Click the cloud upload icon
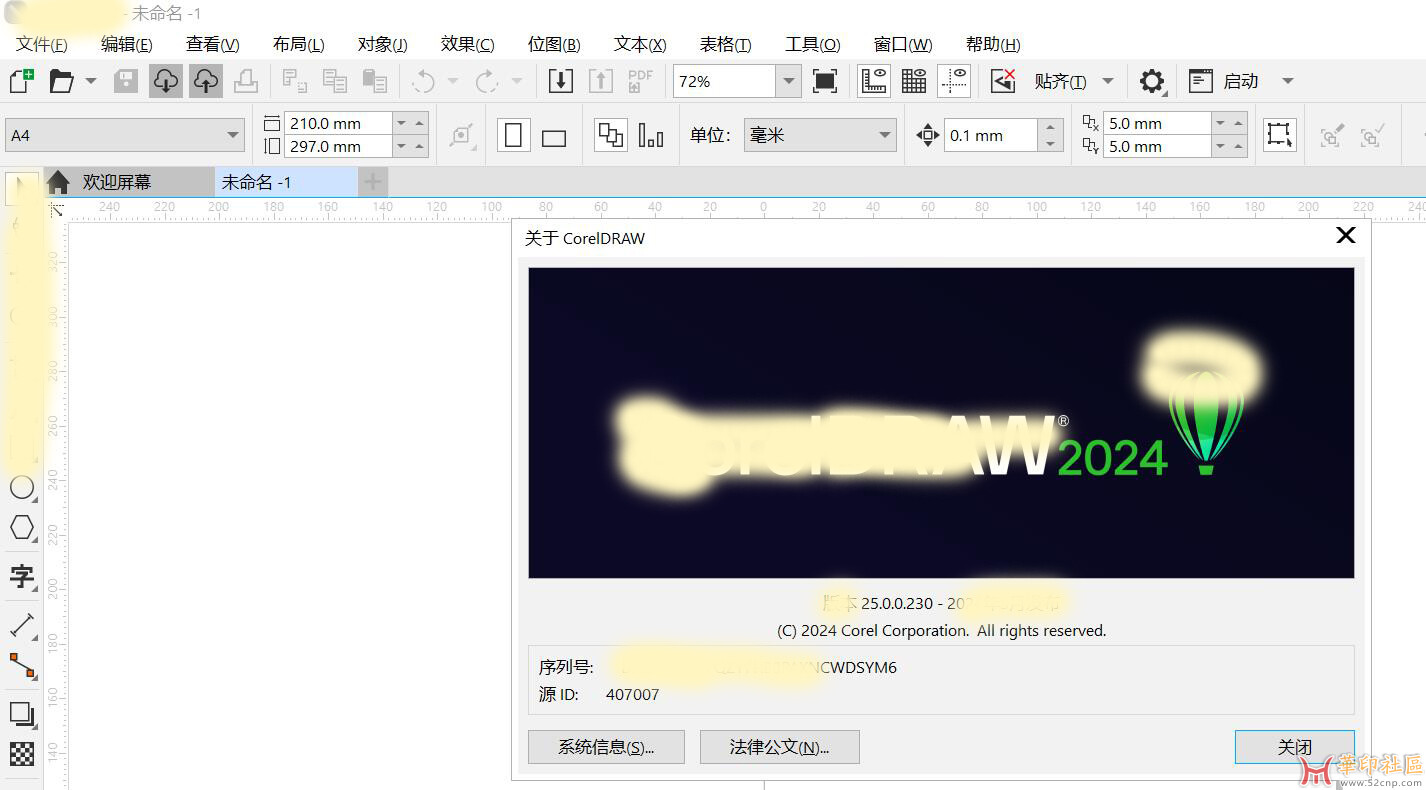Viewport: 1426px width, 790px height. [206, 81]
